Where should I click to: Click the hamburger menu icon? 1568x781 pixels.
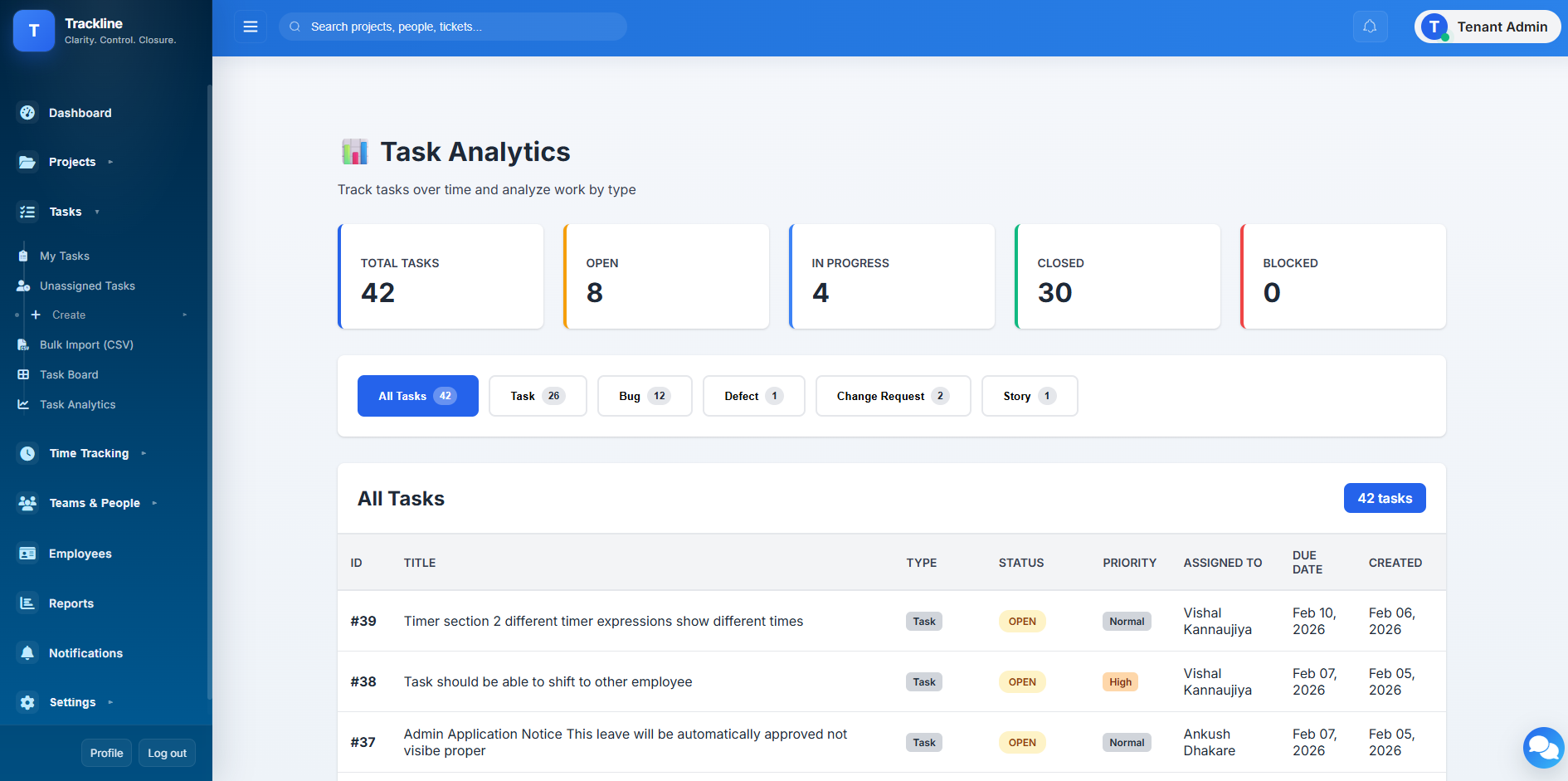pyautogui.click(x=250, y=27)
